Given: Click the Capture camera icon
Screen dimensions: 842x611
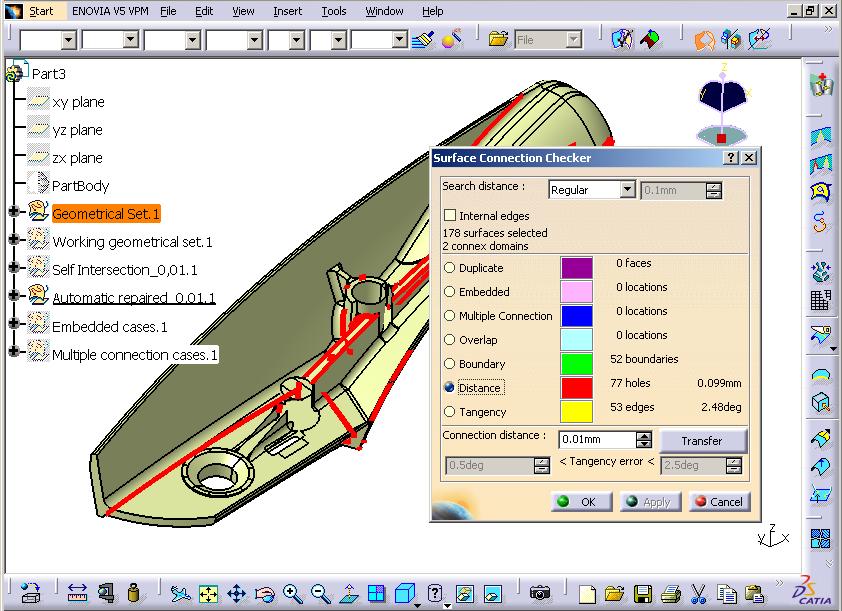Looking at the screenshot, I should [x=540, y=593].
